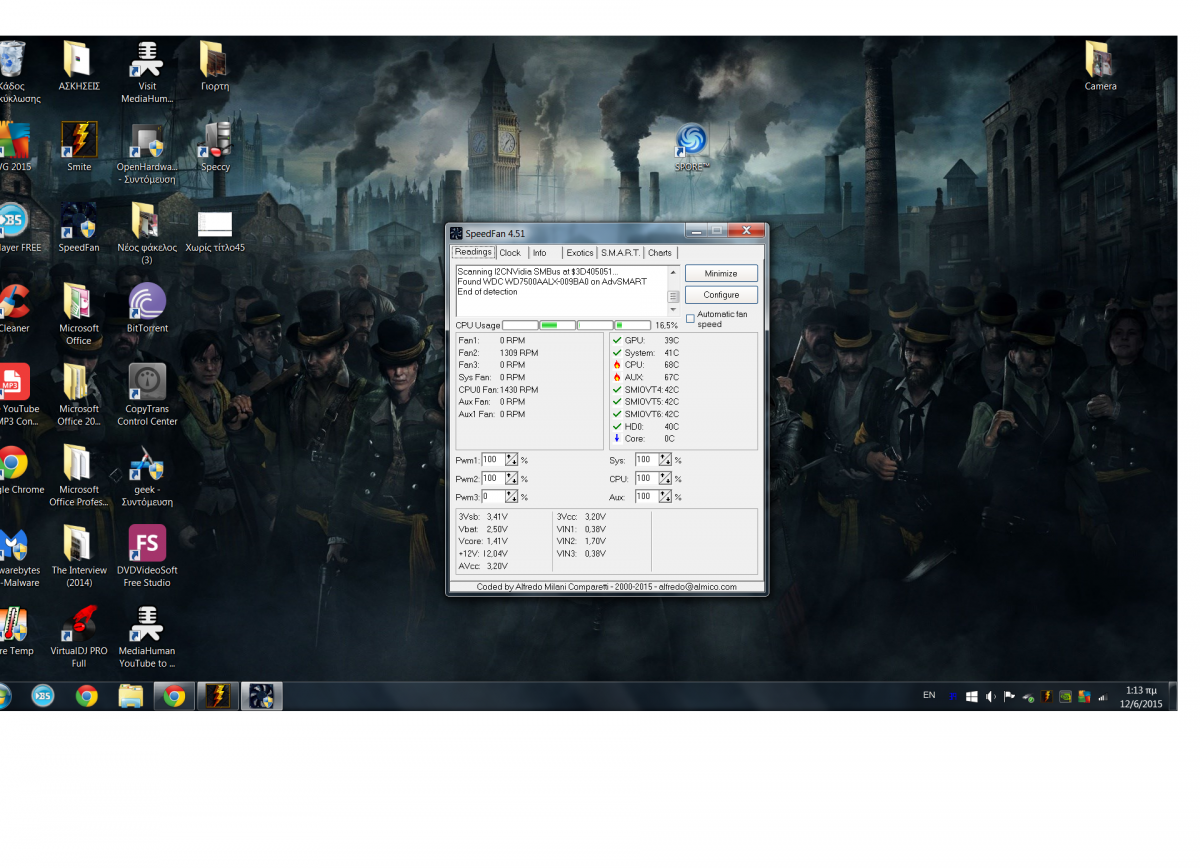Switch to the Clock tab
The height and width of the screenshot is (868, 1200).
click(510, 253)
